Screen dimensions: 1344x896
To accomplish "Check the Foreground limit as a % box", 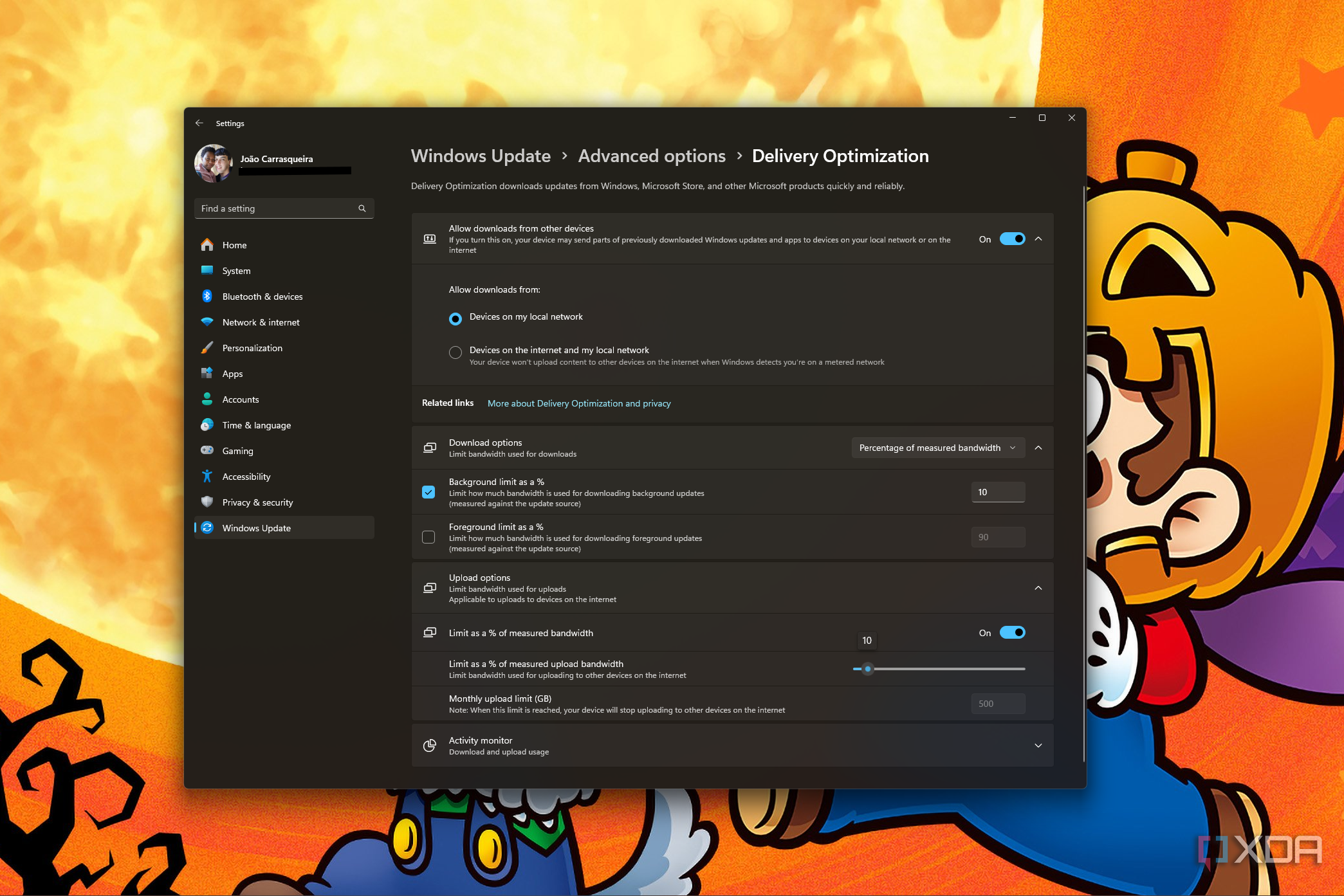I will pyautogui.click(x=428, y=537).
